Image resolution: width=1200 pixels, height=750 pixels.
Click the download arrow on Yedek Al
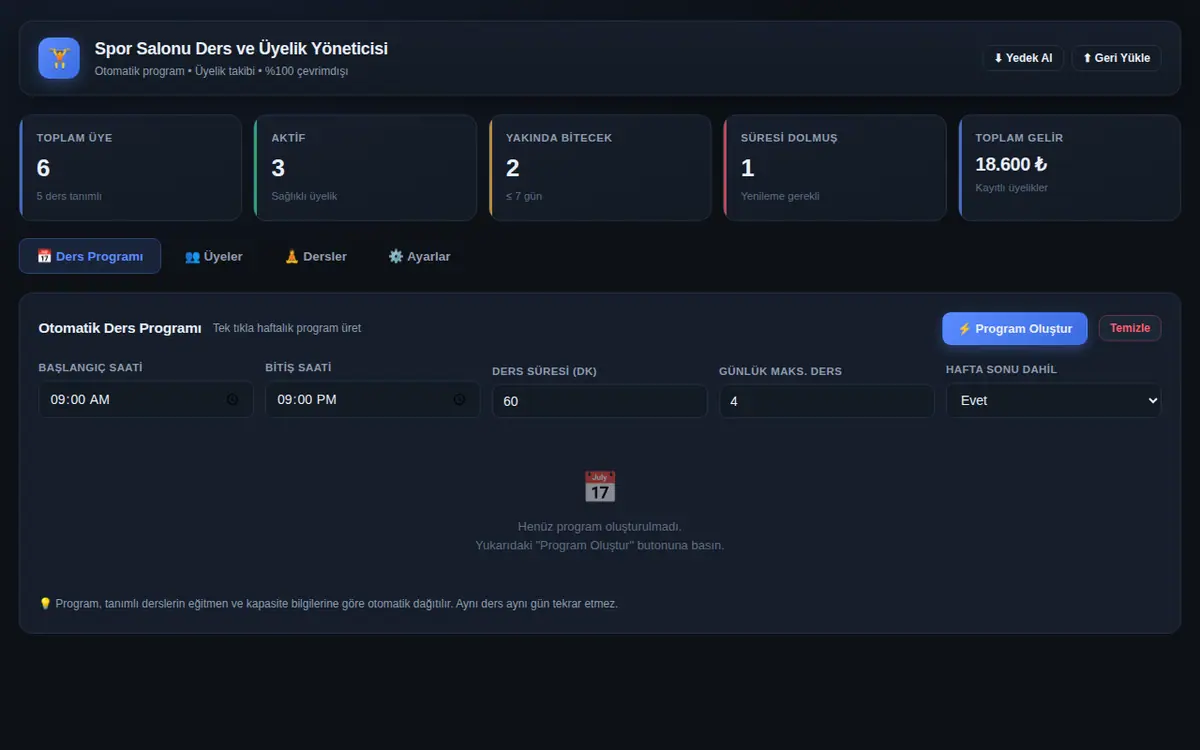pos(998,58)
